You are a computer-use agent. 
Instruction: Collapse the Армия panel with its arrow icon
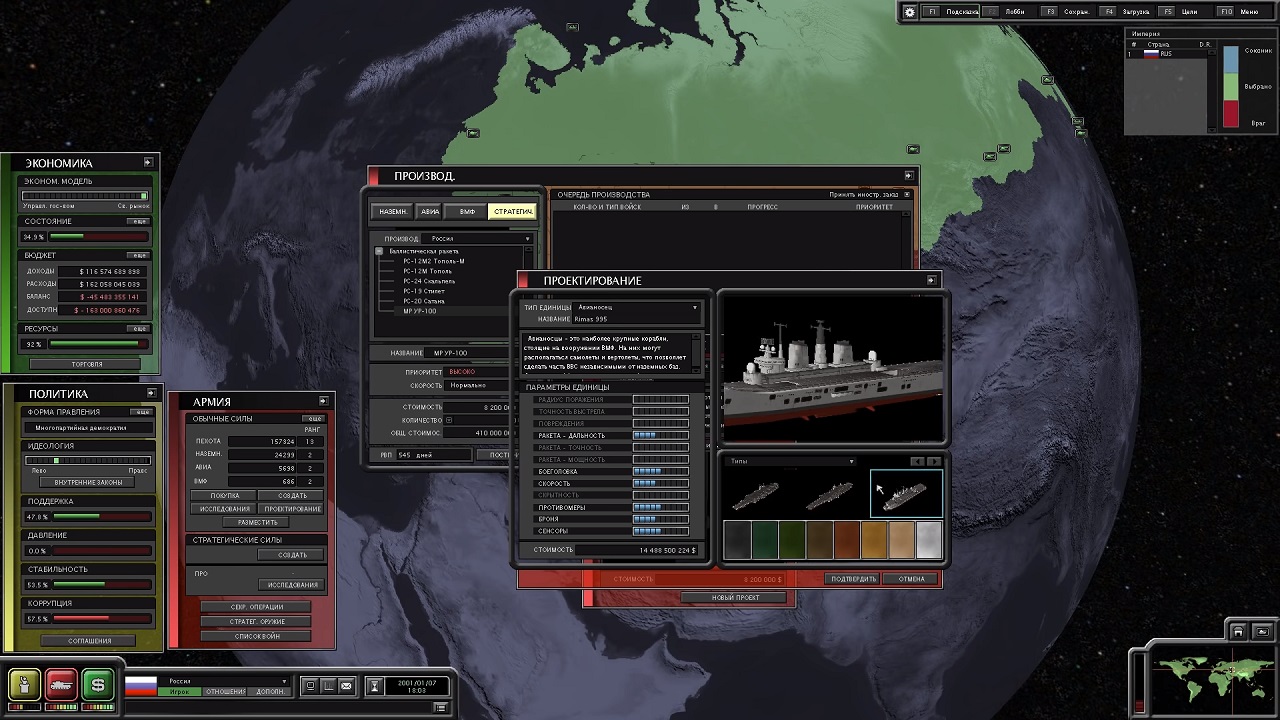tap(323, 401)
